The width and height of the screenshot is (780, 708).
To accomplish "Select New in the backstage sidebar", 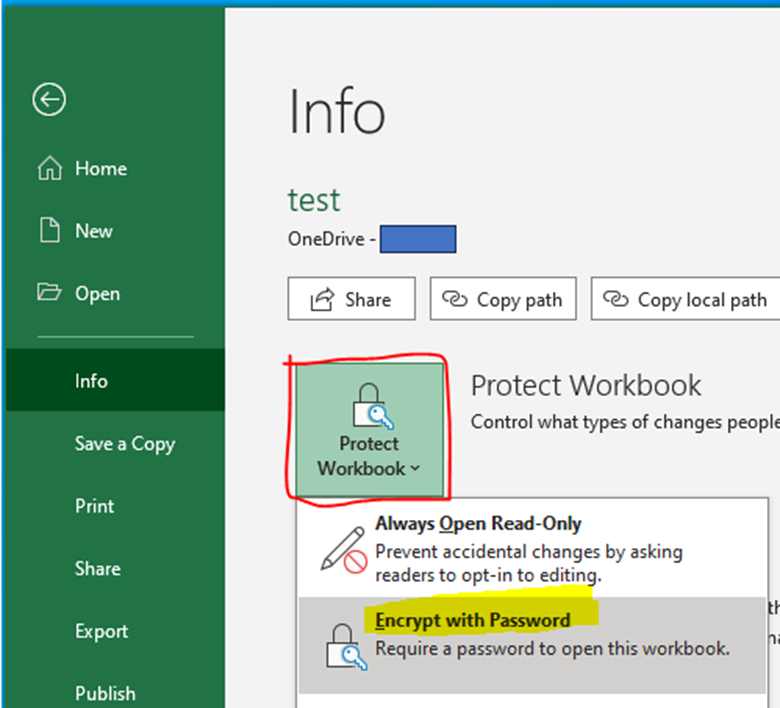I will coord(115,230).
